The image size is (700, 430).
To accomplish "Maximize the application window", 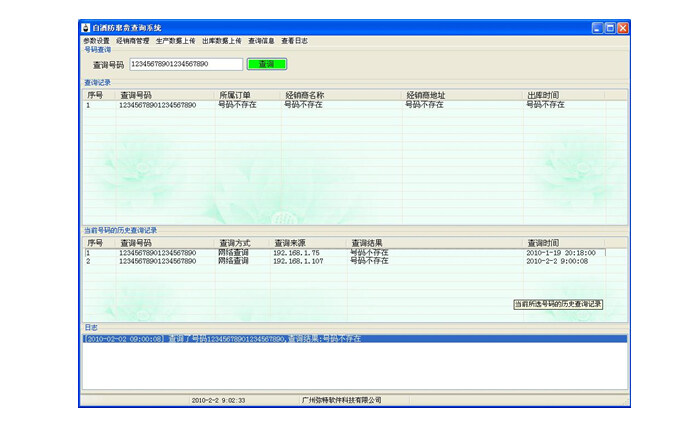I will 610,28.
